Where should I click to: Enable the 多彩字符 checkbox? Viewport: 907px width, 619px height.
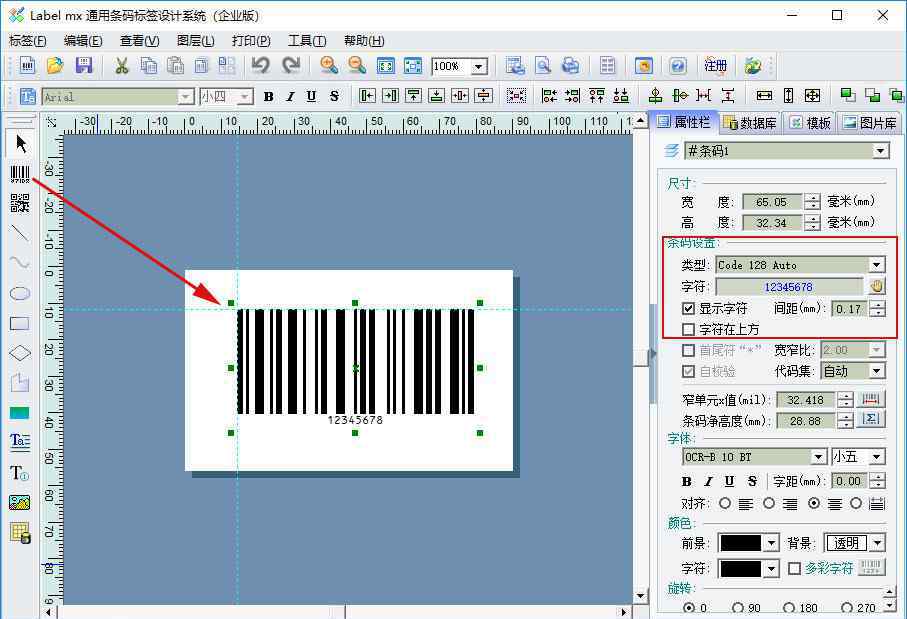795,569
